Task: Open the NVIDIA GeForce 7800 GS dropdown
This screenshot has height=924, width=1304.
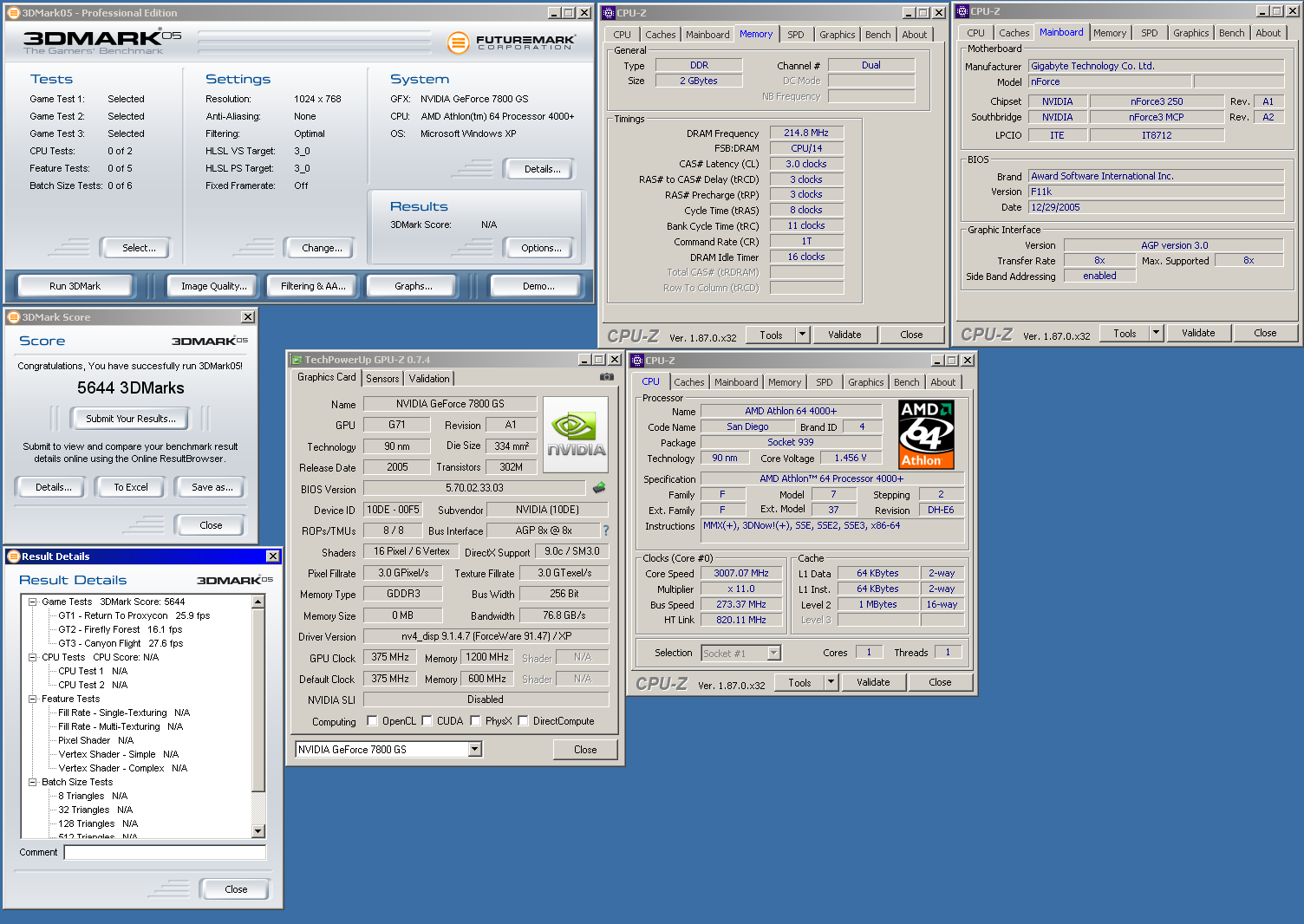Action: coord(475,750)
